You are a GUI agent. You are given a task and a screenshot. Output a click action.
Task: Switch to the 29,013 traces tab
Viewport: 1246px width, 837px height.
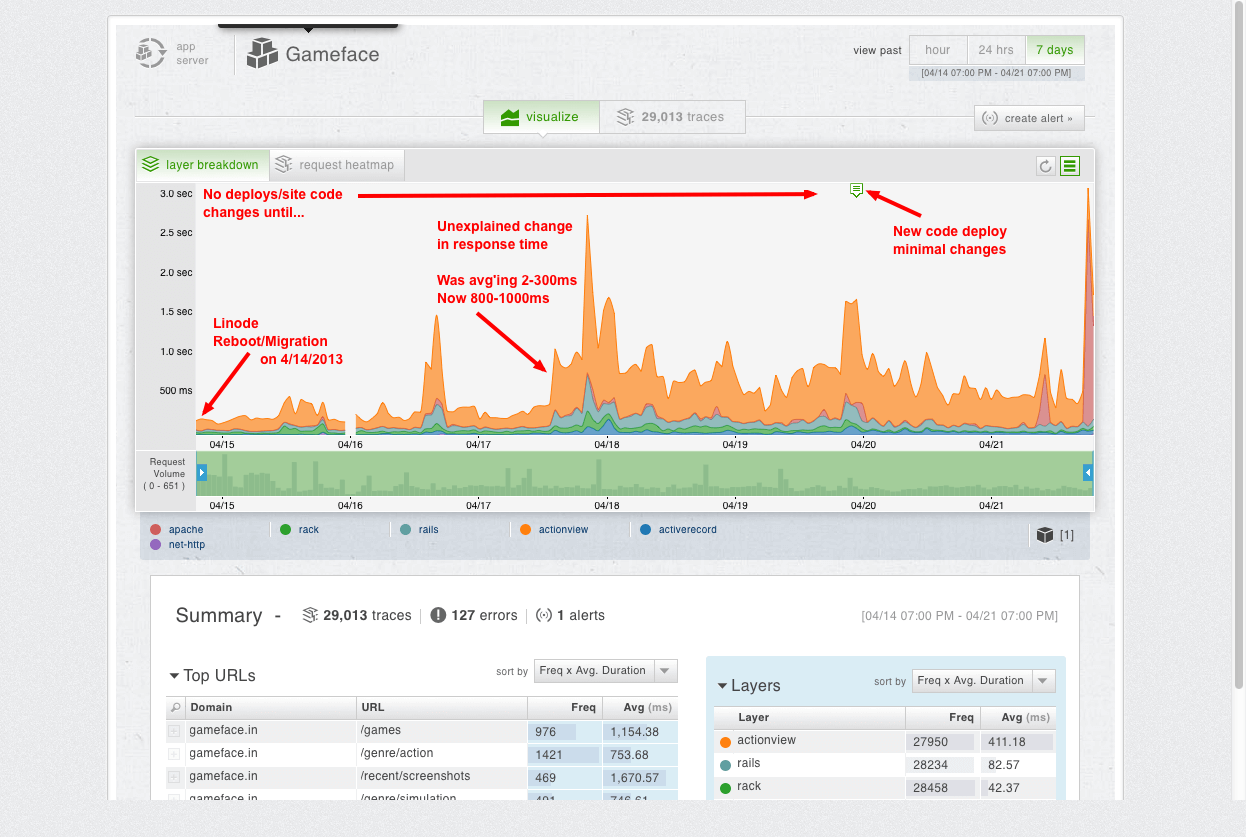pos(672,117)
